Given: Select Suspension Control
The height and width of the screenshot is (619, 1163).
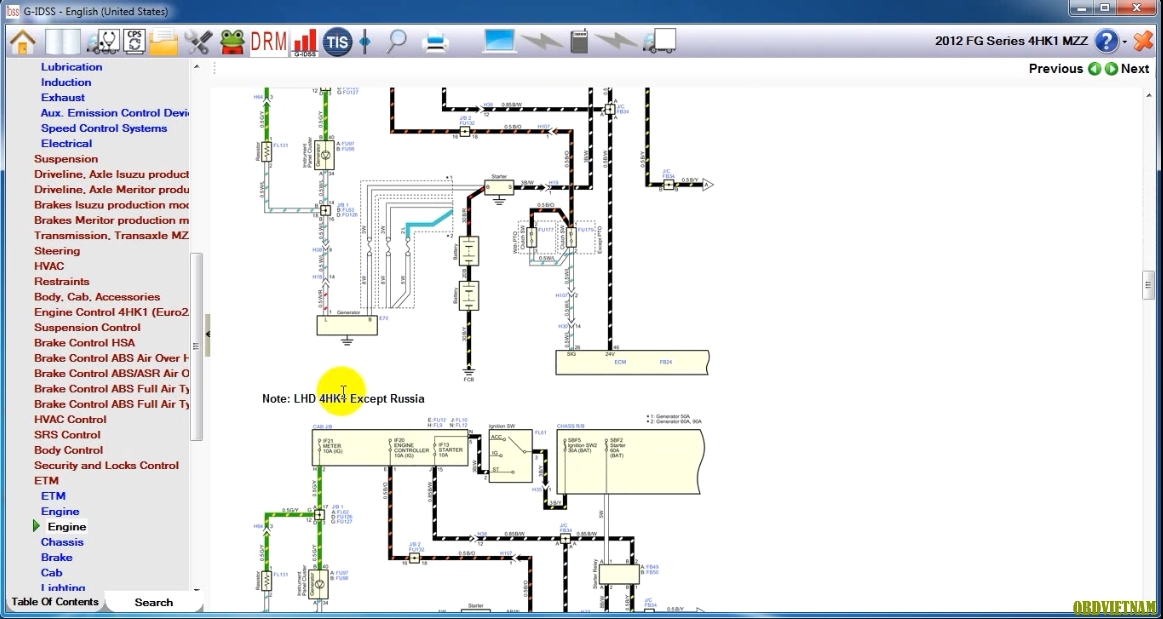Looking at the screenshot, I should 87,327.
